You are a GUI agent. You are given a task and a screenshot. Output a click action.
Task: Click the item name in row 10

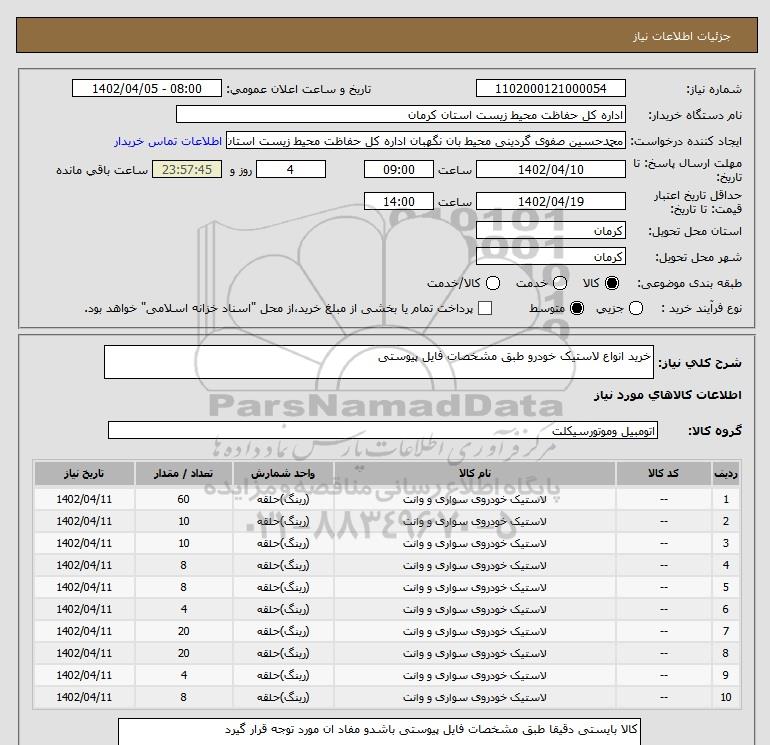point(474,697)
